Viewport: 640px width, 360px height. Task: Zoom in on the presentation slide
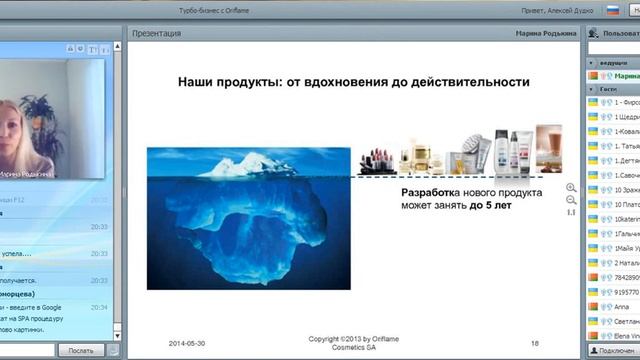pyautogui.click(x=571, y=187)
